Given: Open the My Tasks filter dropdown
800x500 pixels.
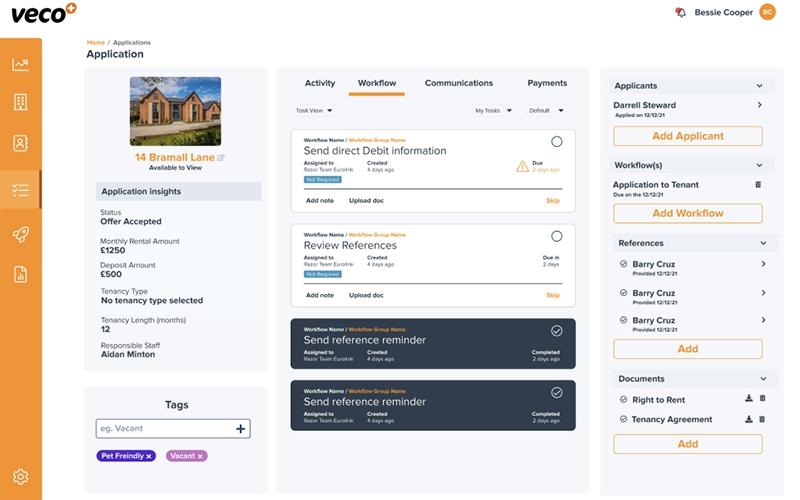Looking at the screenshot, I should click(x=493, y=111).
